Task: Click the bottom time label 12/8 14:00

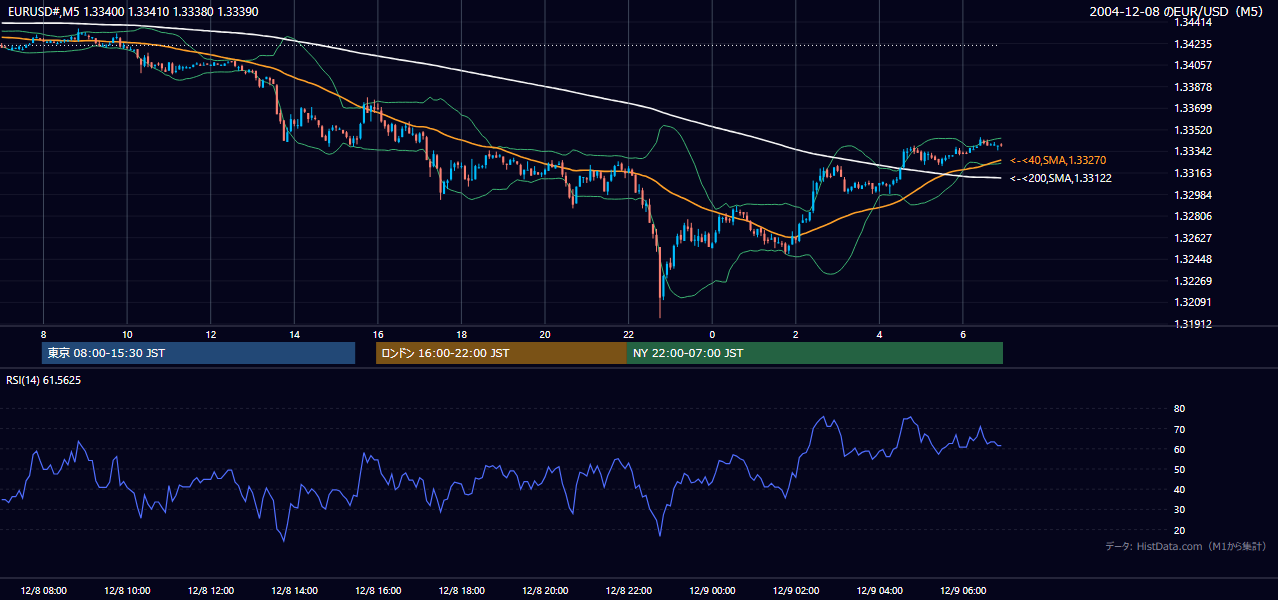Action: point(294,591)
